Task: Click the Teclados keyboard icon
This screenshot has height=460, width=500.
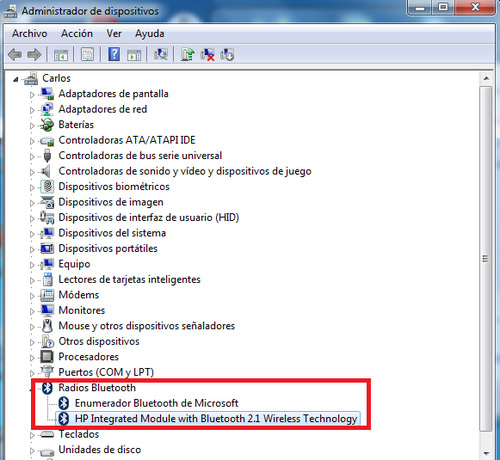Action: [x=47, y=434]
